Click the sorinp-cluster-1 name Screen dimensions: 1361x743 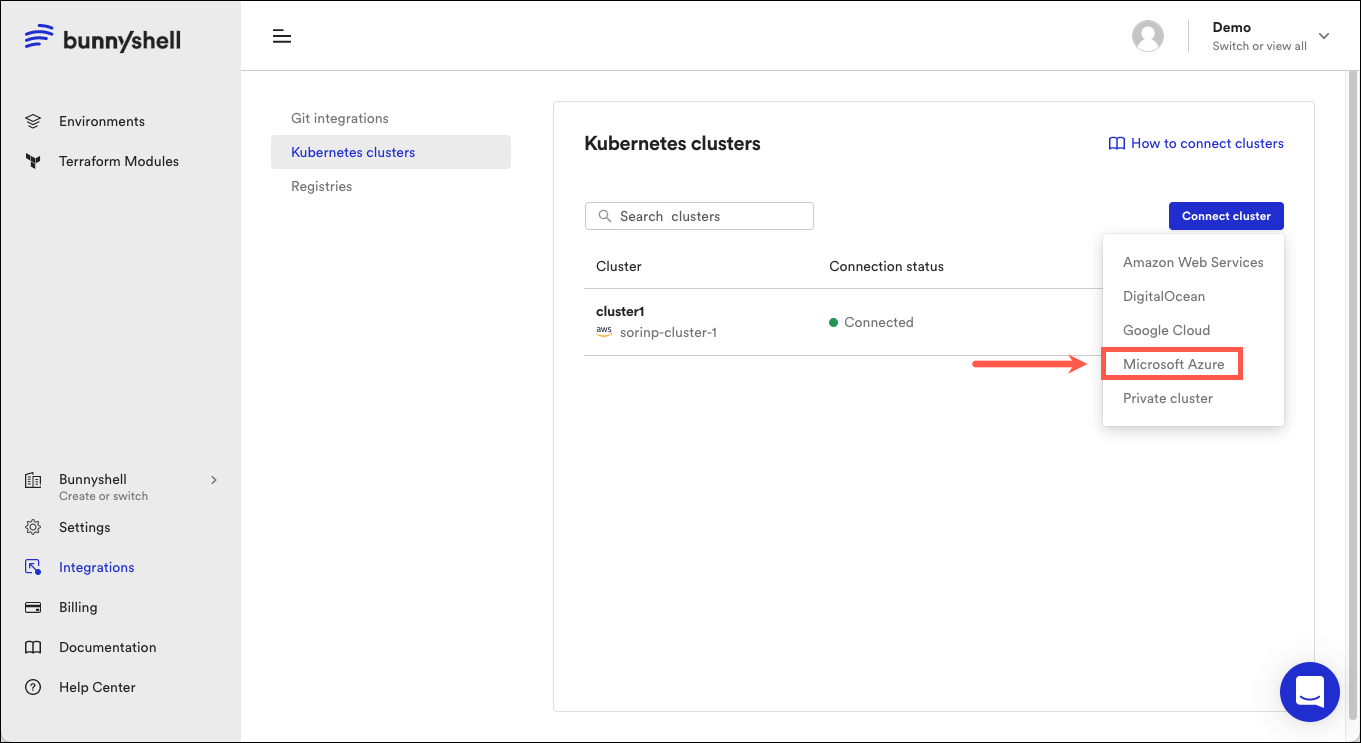668,332
